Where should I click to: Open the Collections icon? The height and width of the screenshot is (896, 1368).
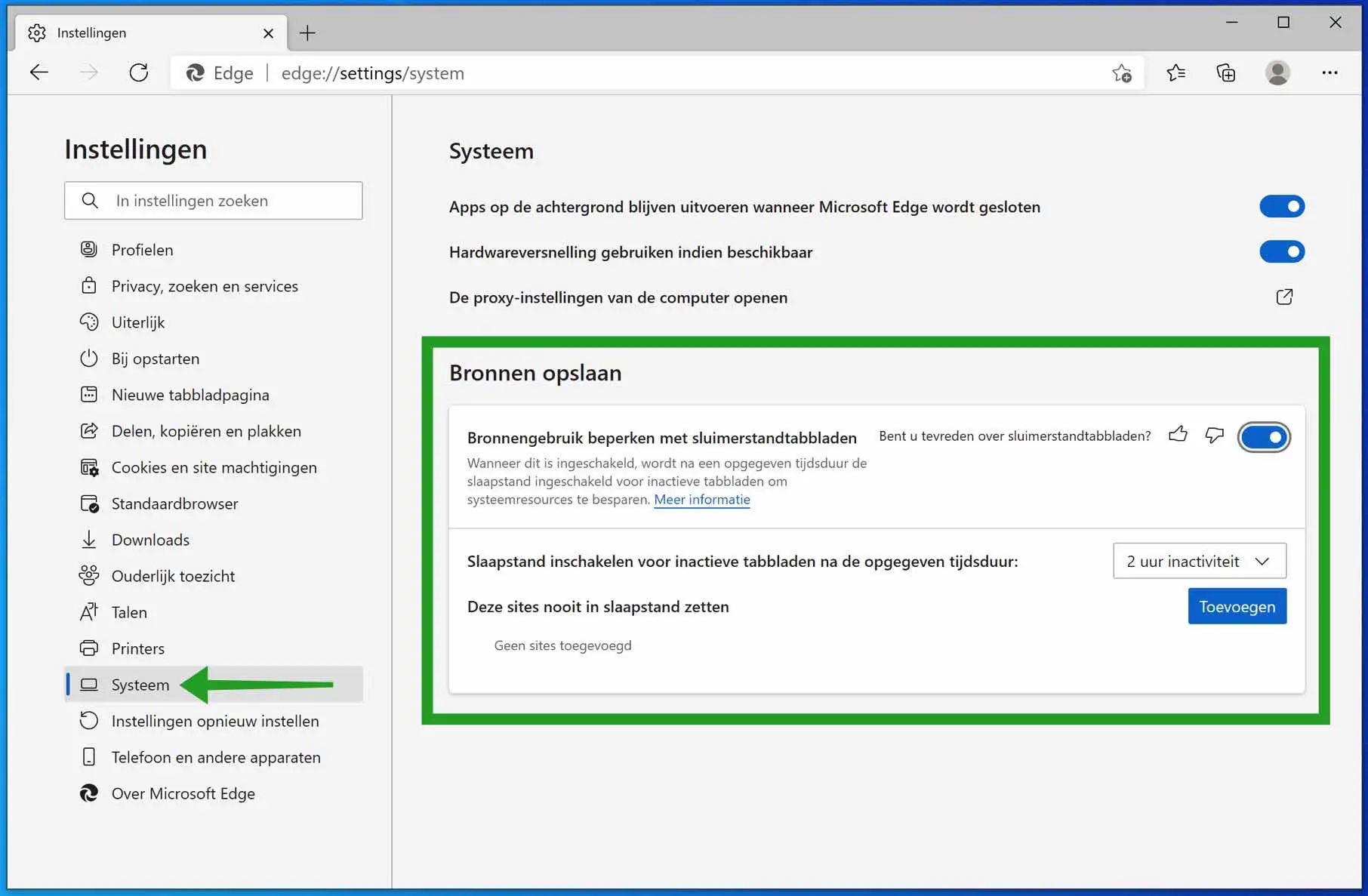(1226, 72)
